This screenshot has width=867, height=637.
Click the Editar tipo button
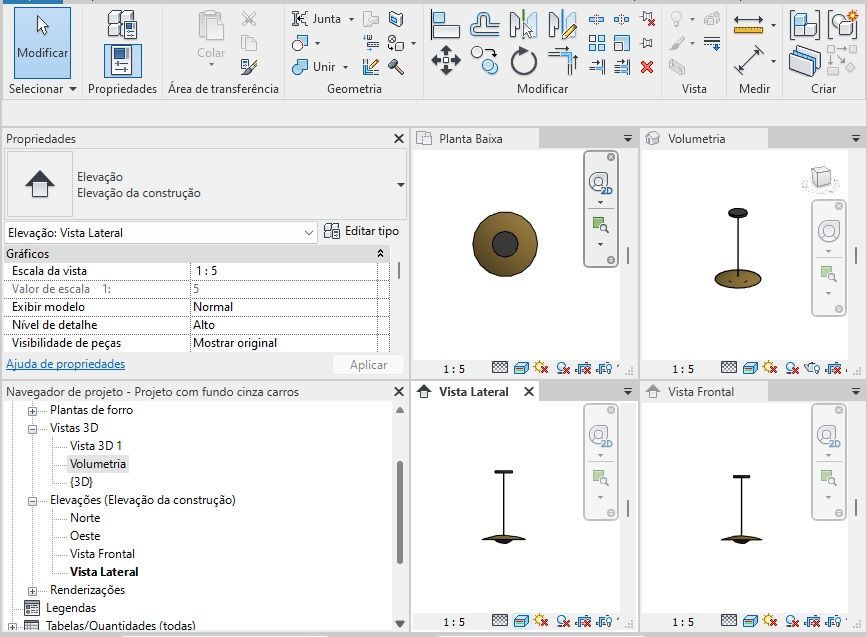coord(361,232)
